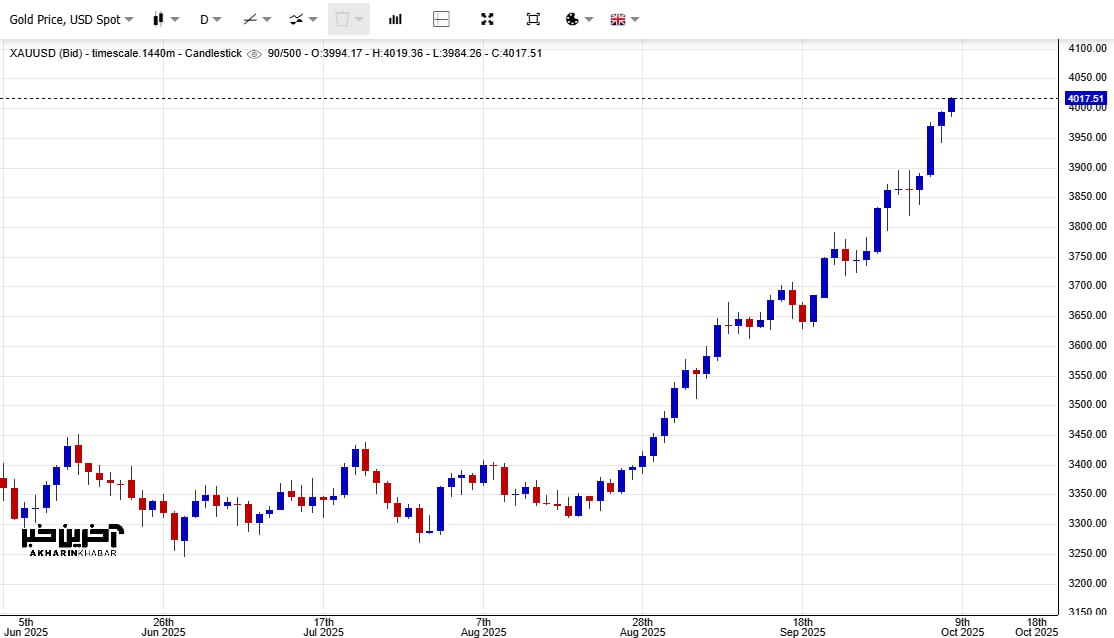Open the line drawing tools menu

tap(257, 19)
